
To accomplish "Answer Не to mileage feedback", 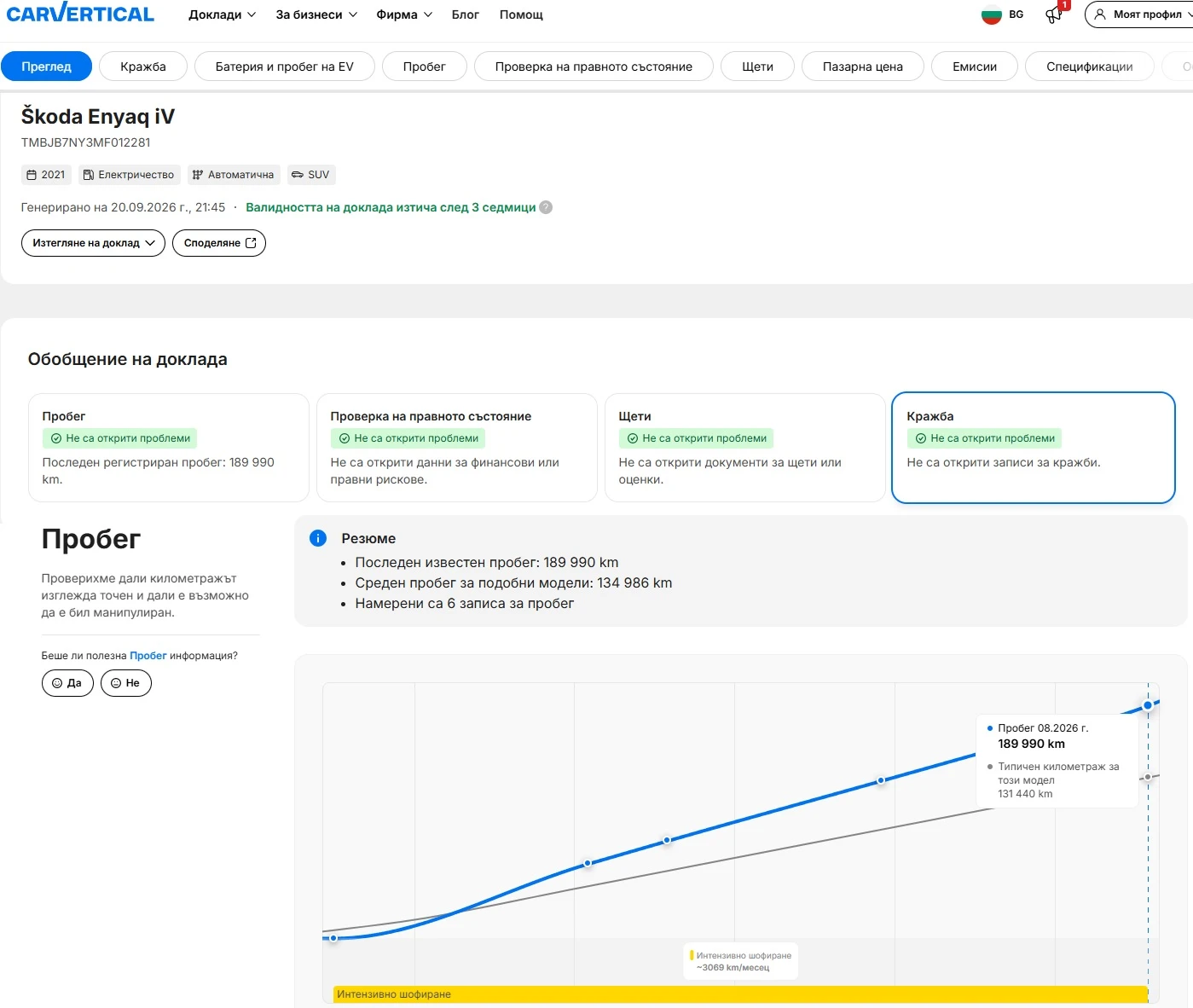I will pos(126,683).
